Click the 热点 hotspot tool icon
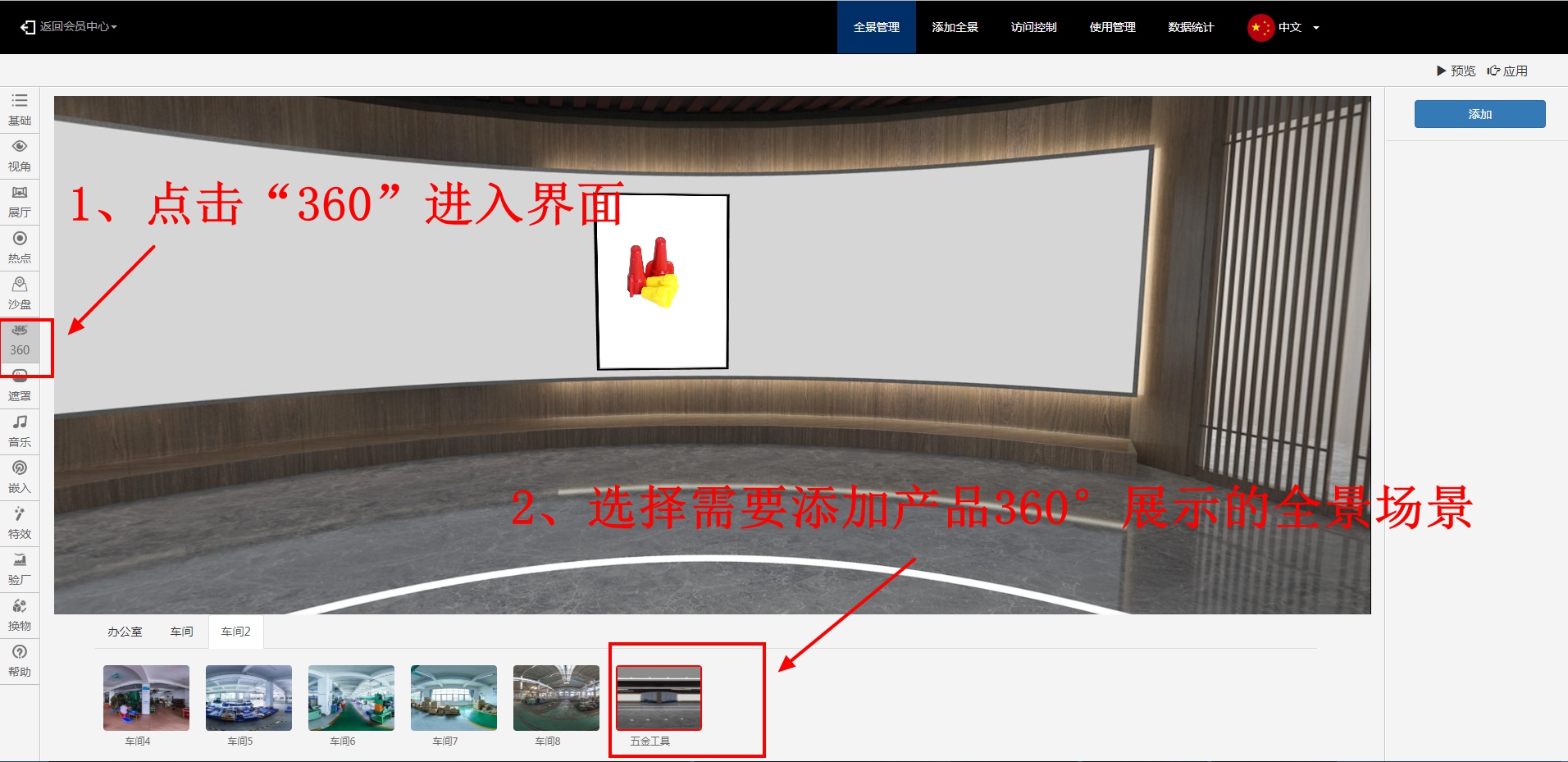This screenshot has height=762, width=1568. point(20,247)
